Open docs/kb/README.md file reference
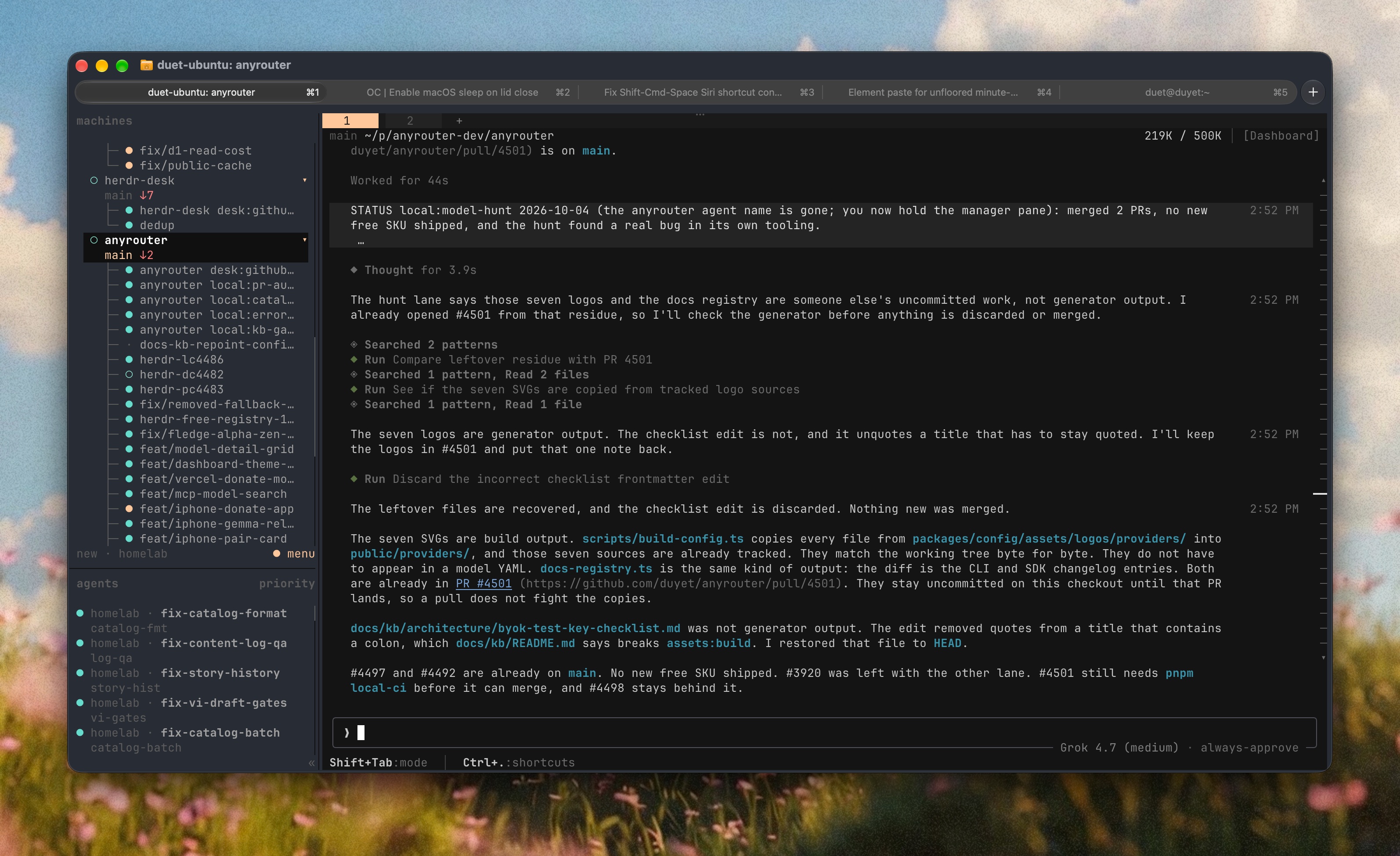Viewport: 1400px width, 856px height. click(516, 643)
